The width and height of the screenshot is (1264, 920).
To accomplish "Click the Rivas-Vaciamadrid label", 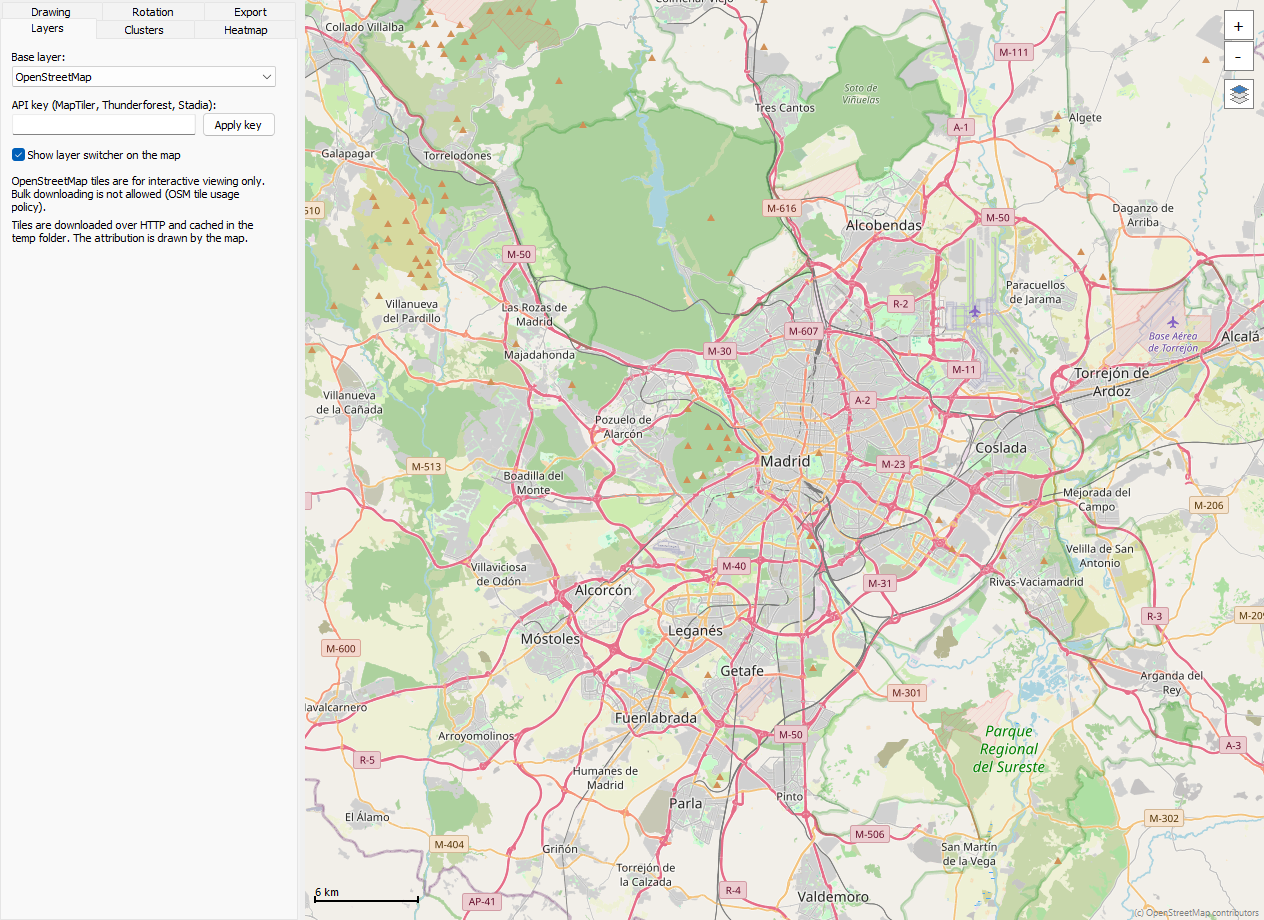I will tap(1036, 582).
